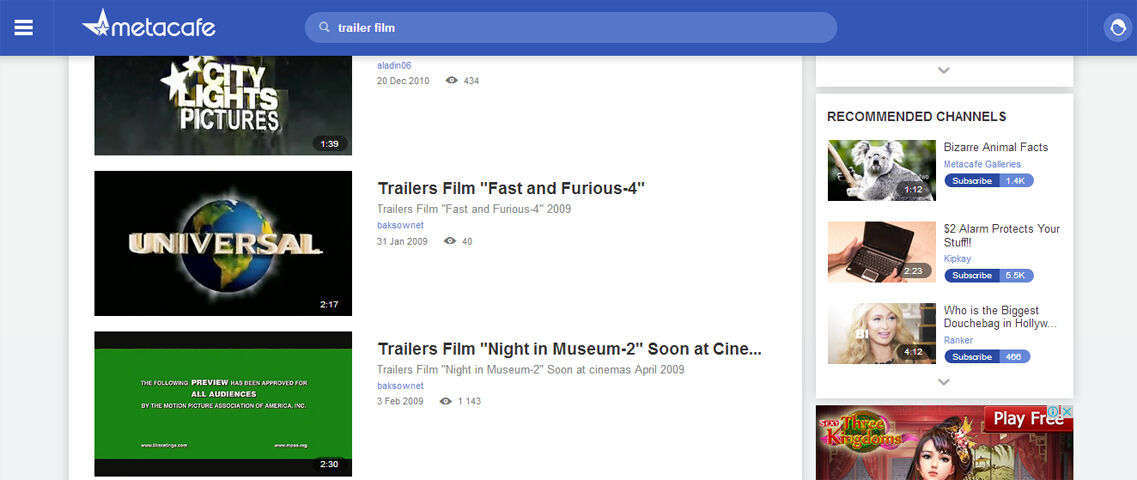Click the search magnifier icon
Image resolution: width=1137 pixels, height=480 pixels.
click(324, 28)
